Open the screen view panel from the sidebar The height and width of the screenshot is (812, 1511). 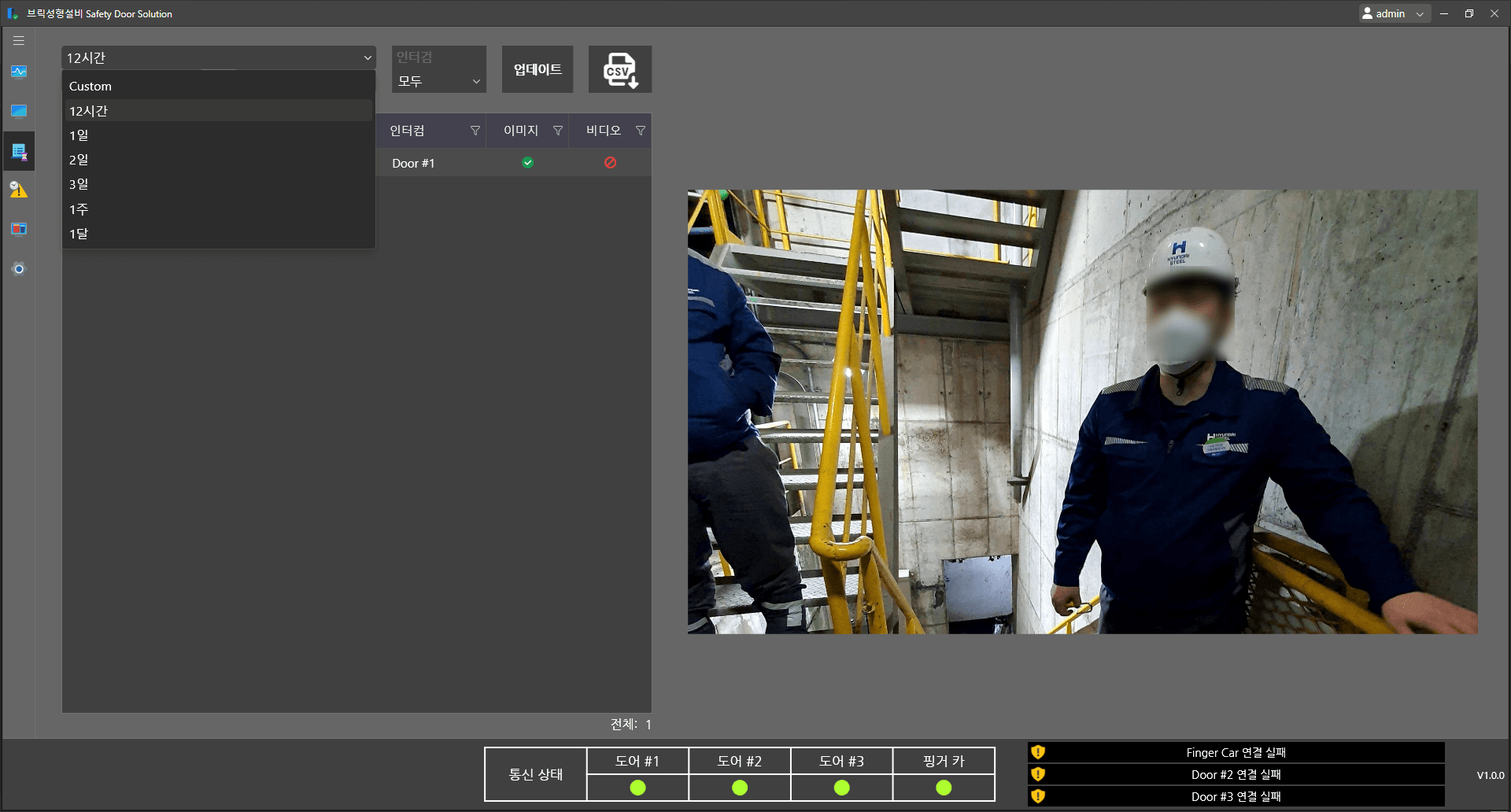click(18, 110)
